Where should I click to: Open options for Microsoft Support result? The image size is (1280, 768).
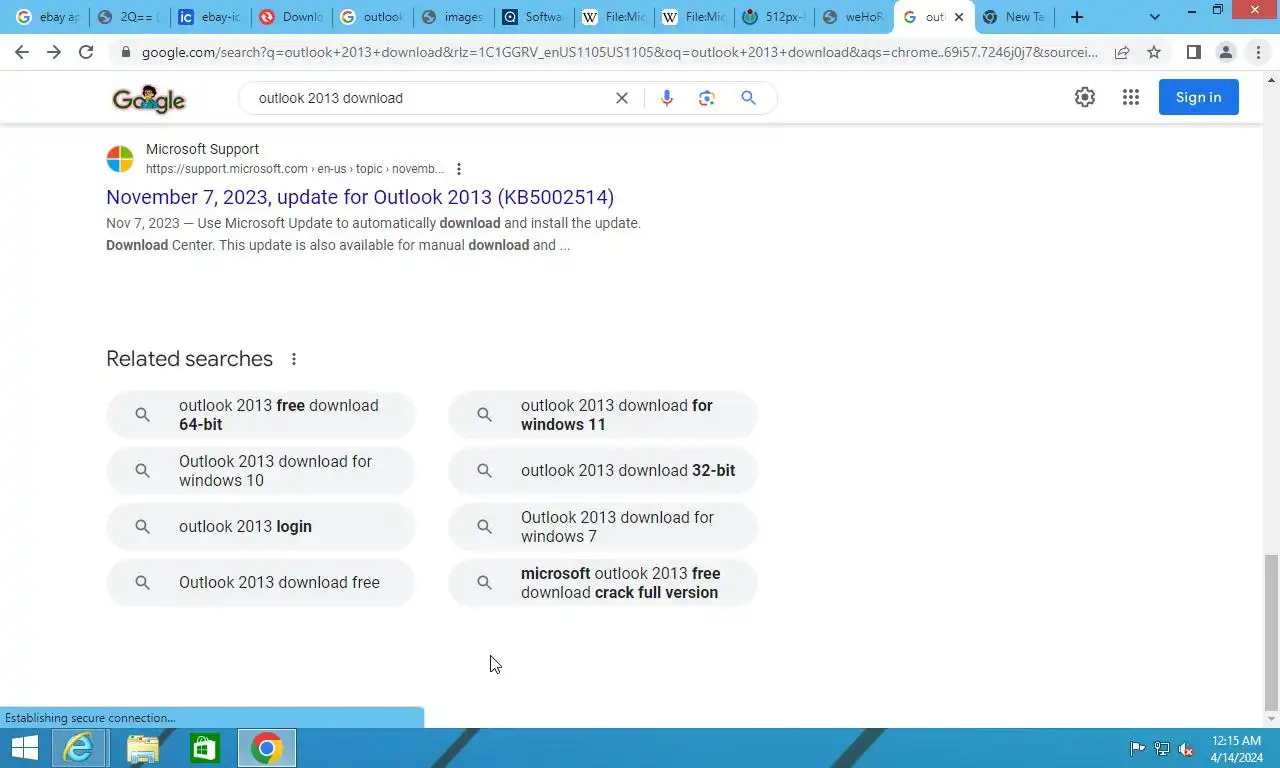[x=459, y=169]
